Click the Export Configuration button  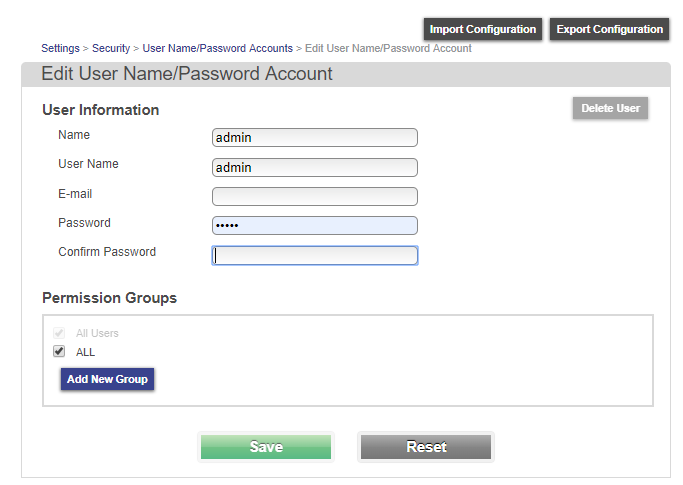pyautogui.click(x=609, y=29)
